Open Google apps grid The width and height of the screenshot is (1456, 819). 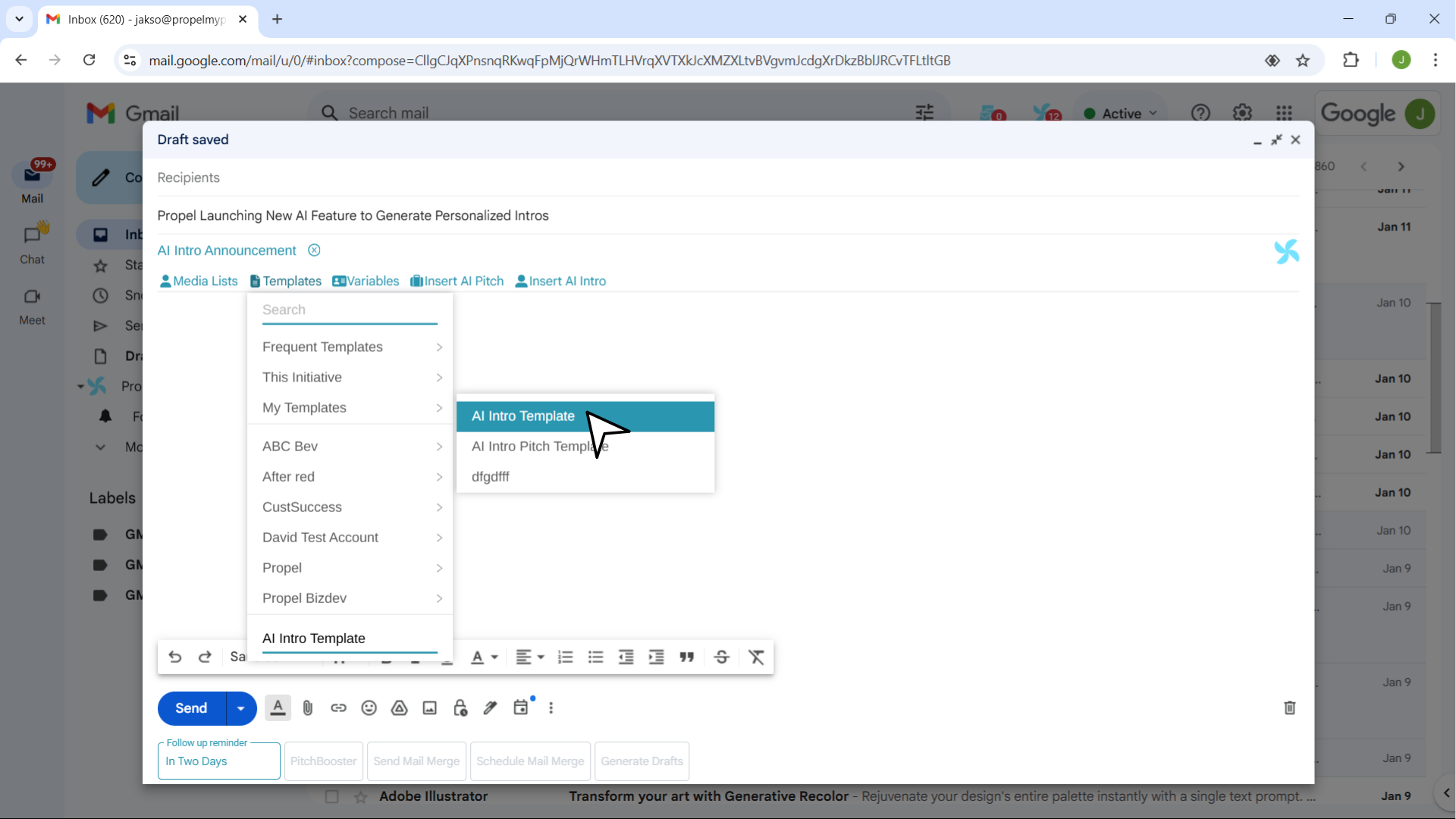pyautogui.click(x=1284, y=113)
